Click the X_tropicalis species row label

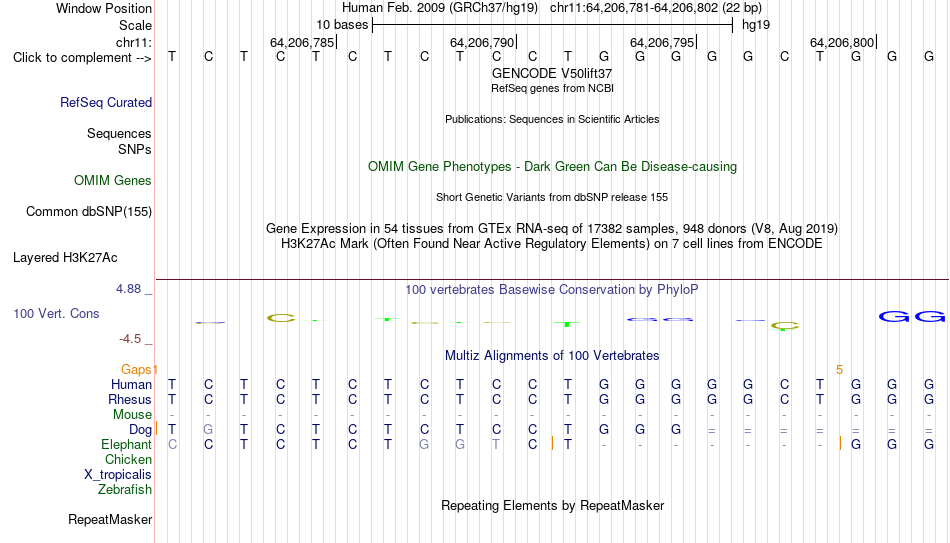tap(118, 475)
